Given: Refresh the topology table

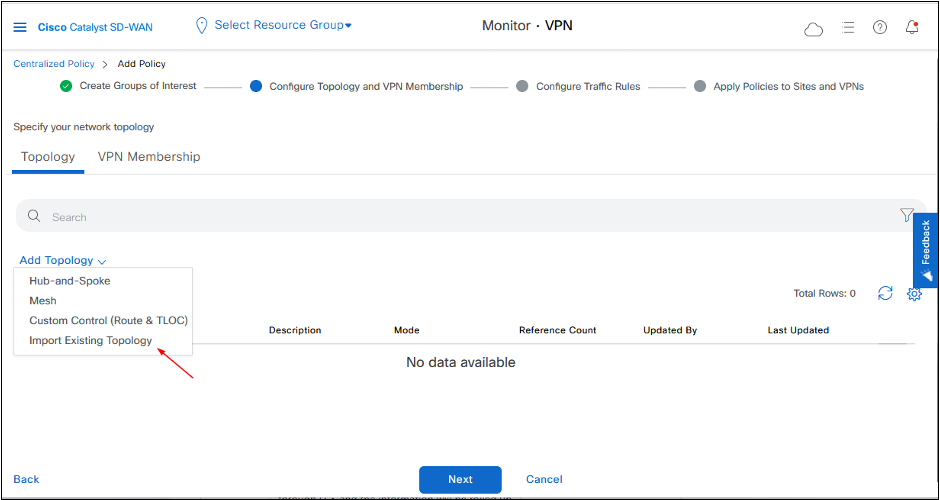Looking at the screenshot, I should [884, 293].
